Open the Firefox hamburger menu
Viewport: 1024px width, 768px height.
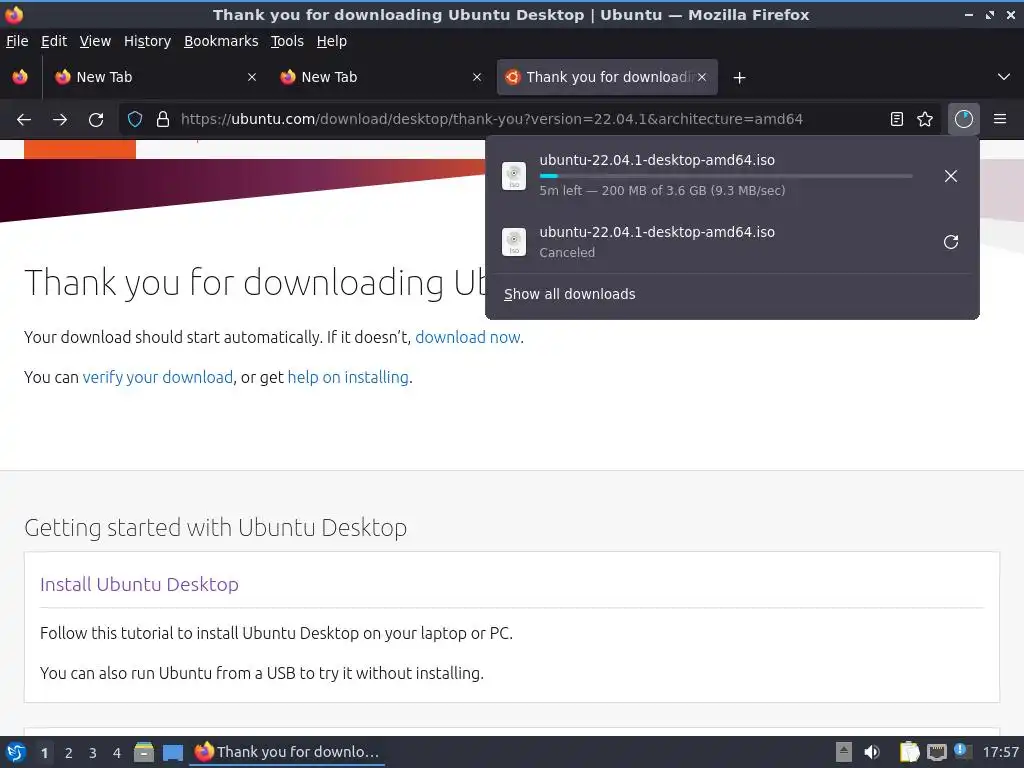click(x=1000, y=119)
